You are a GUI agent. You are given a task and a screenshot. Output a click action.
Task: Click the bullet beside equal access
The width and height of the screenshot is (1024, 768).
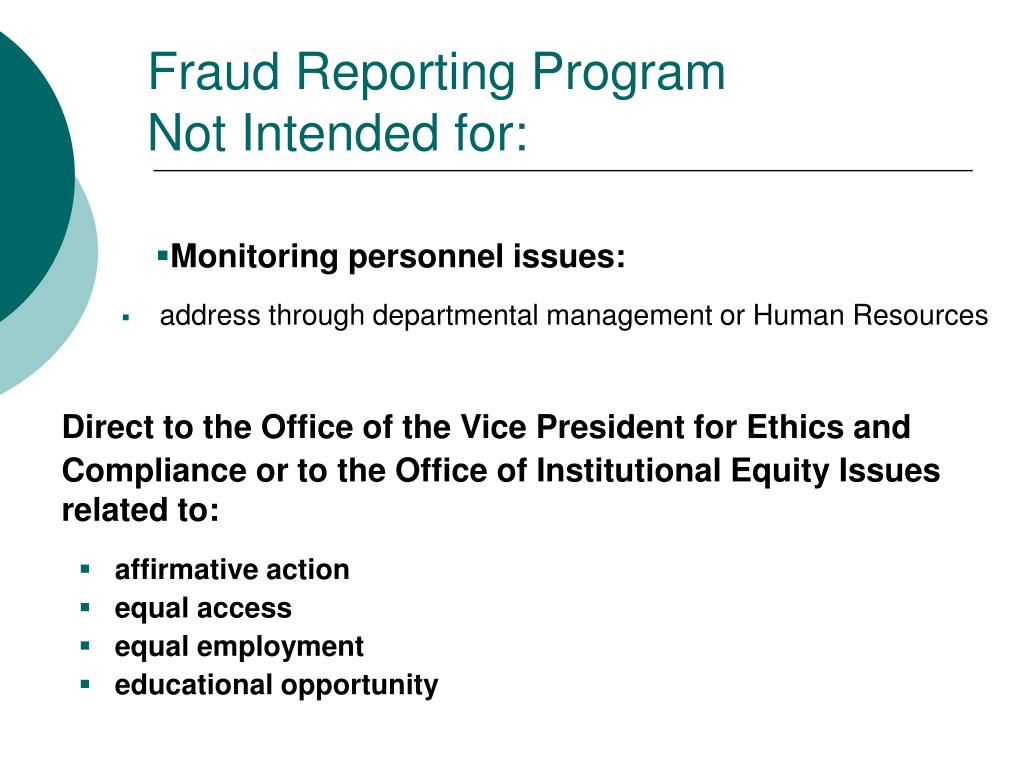click(x=85, y=607)
